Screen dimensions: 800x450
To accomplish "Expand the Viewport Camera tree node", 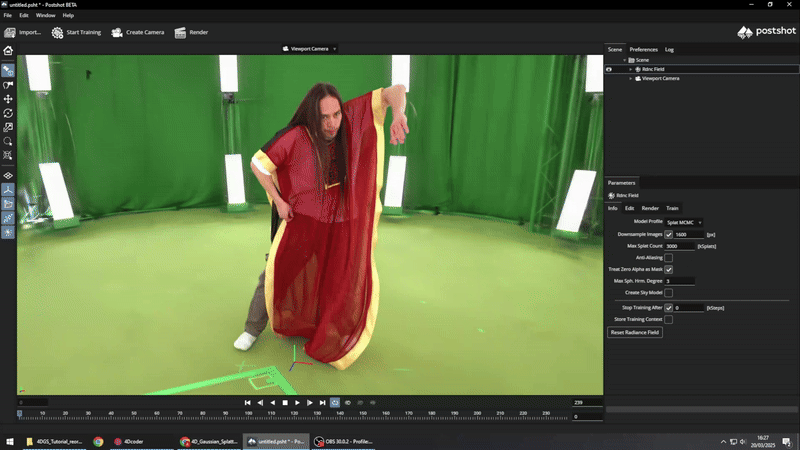I will [x=630, y=78].
